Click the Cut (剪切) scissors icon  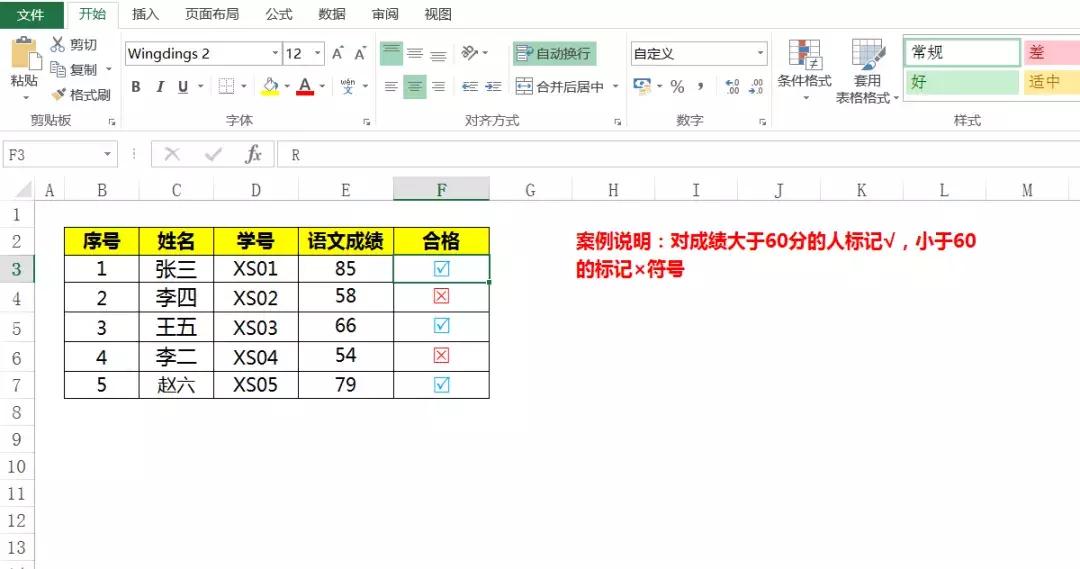pos(58,44)
